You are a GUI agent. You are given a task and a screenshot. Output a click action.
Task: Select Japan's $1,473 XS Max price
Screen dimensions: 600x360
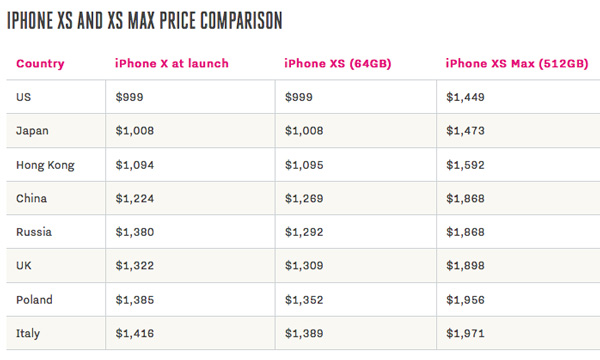pos(465,131)
